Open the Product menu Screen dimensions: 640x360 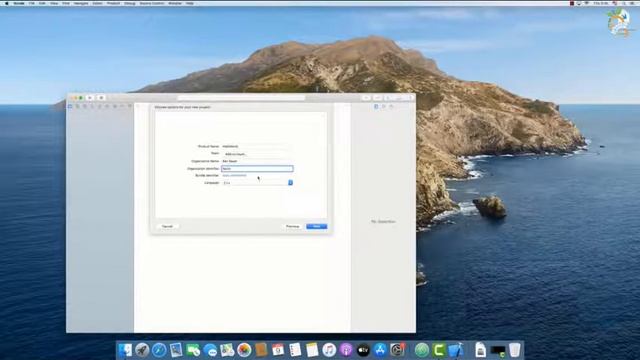tap(113, 3)
